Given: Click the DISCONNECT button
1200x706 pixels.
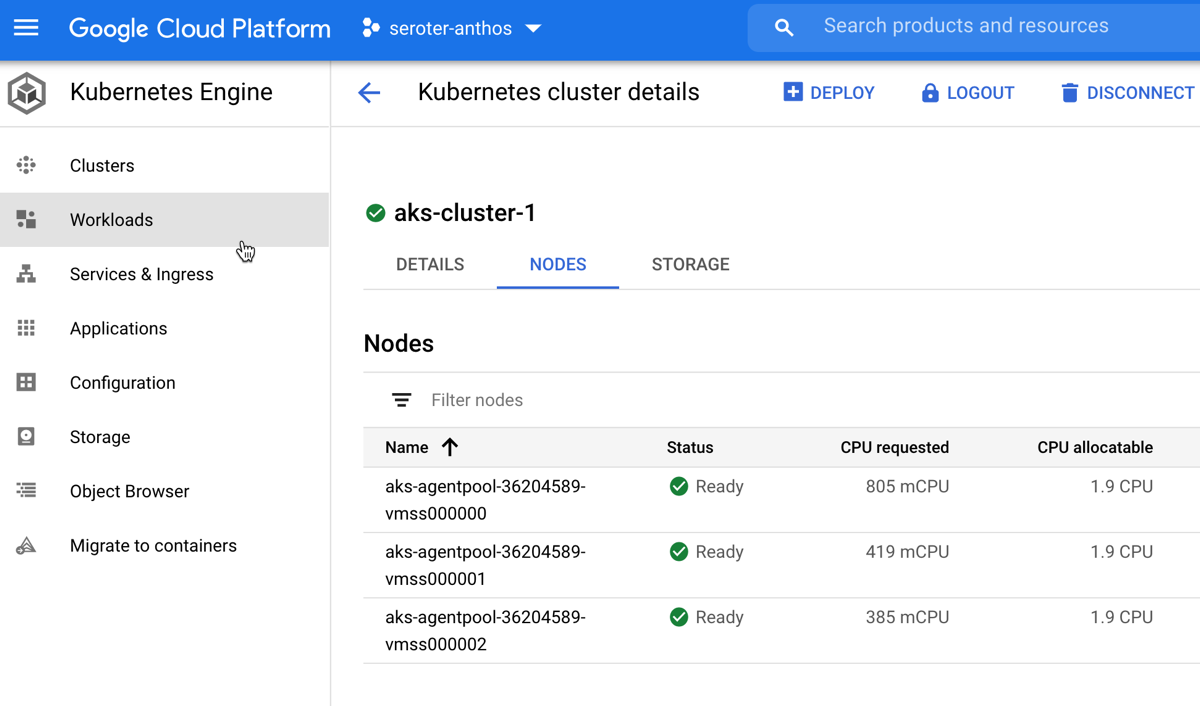Looking at the screenshot, I should [1127, 93].
